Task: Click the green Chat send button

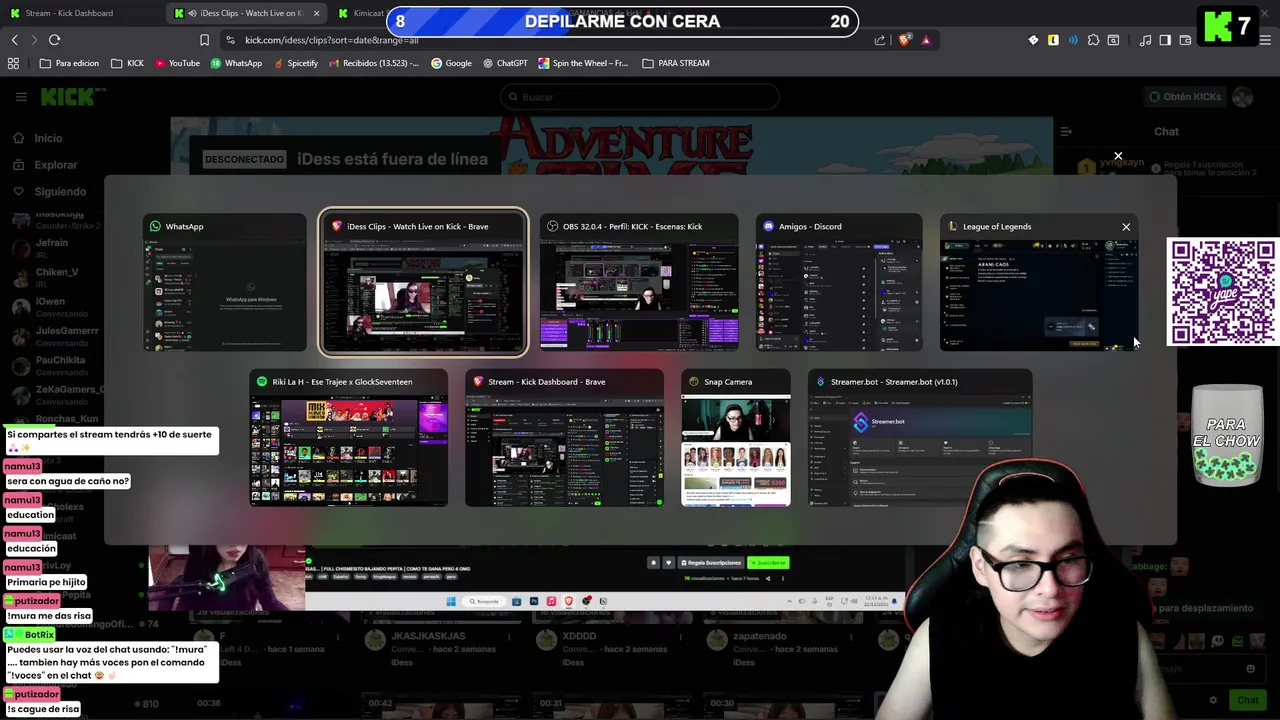Action: click(1247, 700)
